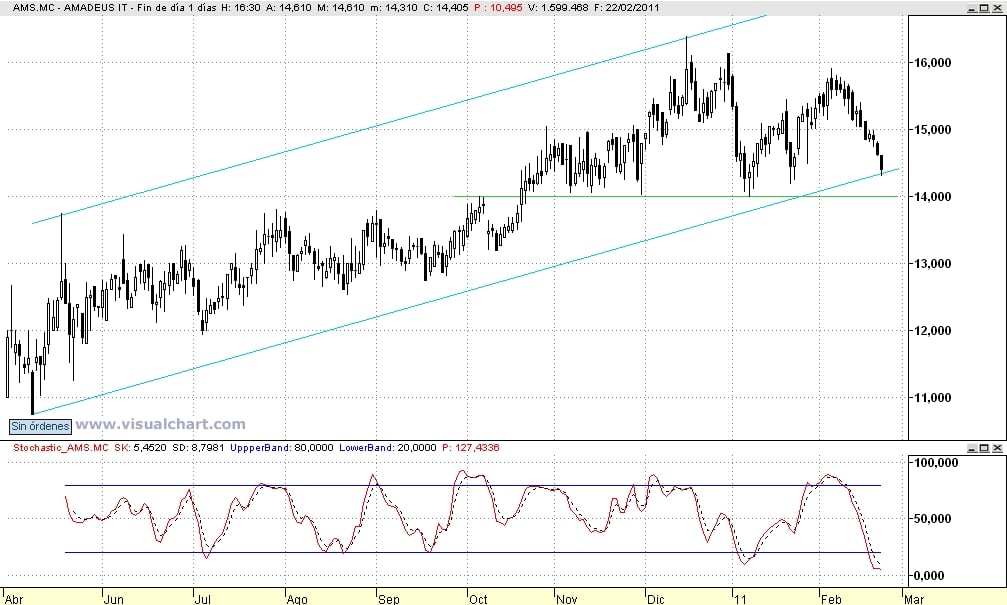This screenshot has height=605, width=1007.
Task: Click the 'Jul' month label on time axis
Action: pyautogui.click(x=202, y=599)
